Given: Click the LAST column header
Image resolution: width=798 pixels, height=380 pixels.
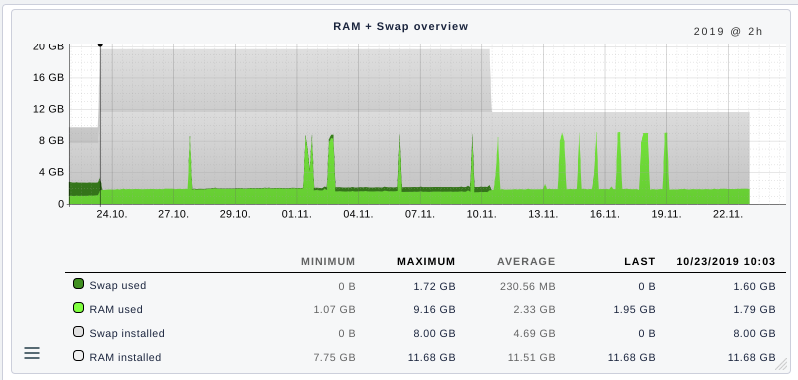Looking at the screenshot, I should [x=640, y=261].
